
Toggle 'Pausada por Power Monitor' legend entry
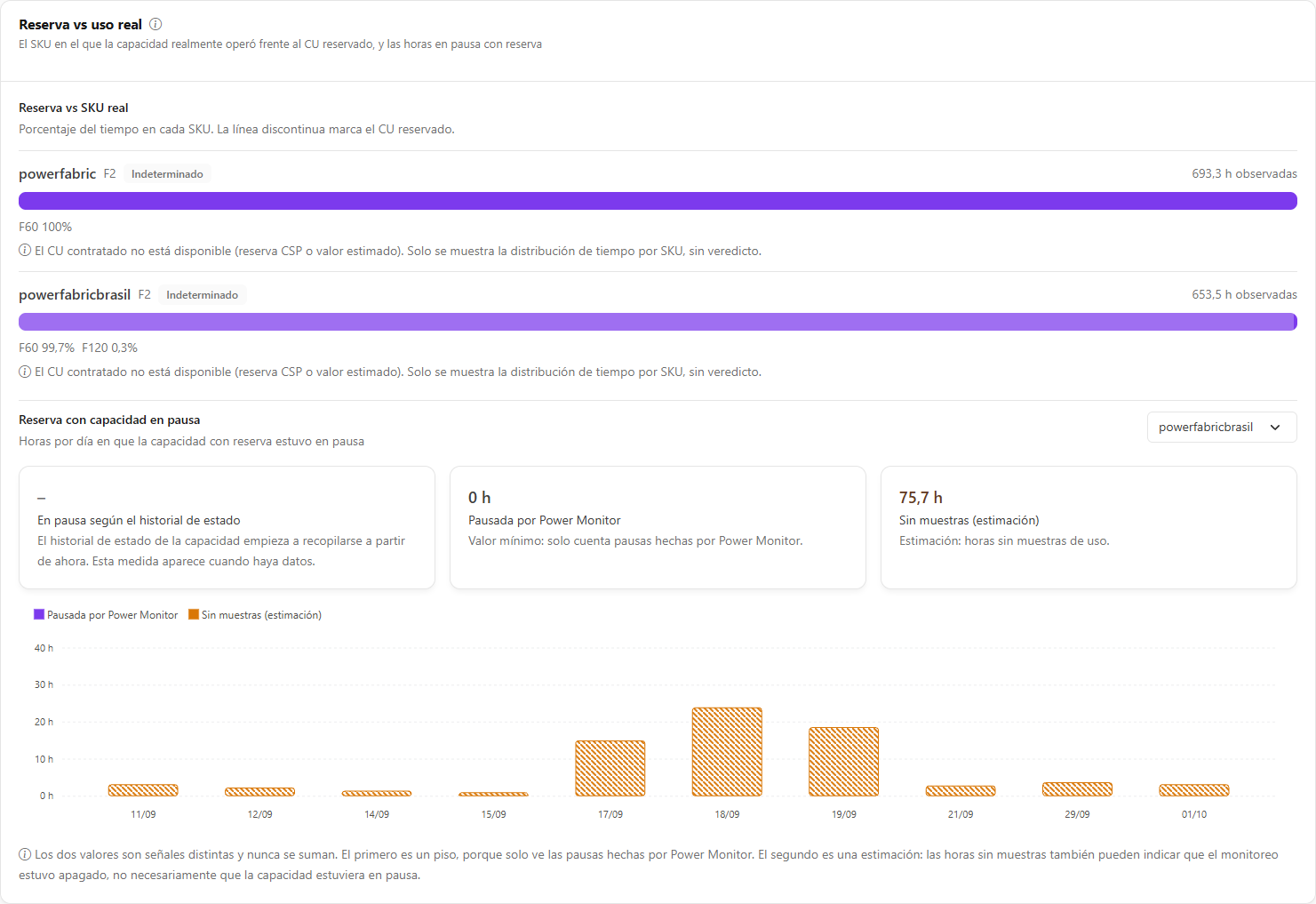click(x=106, y=615)
